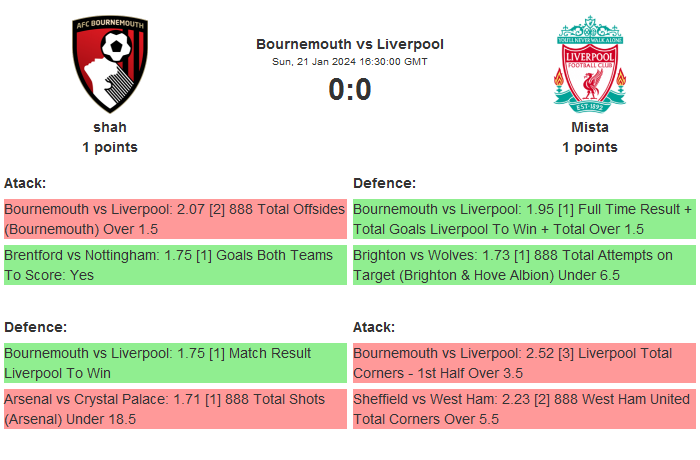Click the Match Result Liverpool To Win bet
This screenshot has height=460, width=700.
(x=175, y=363)
